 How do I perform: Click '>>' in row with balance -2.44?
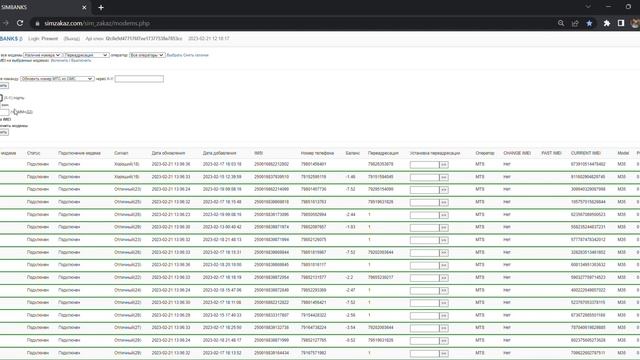coord(444,215)
